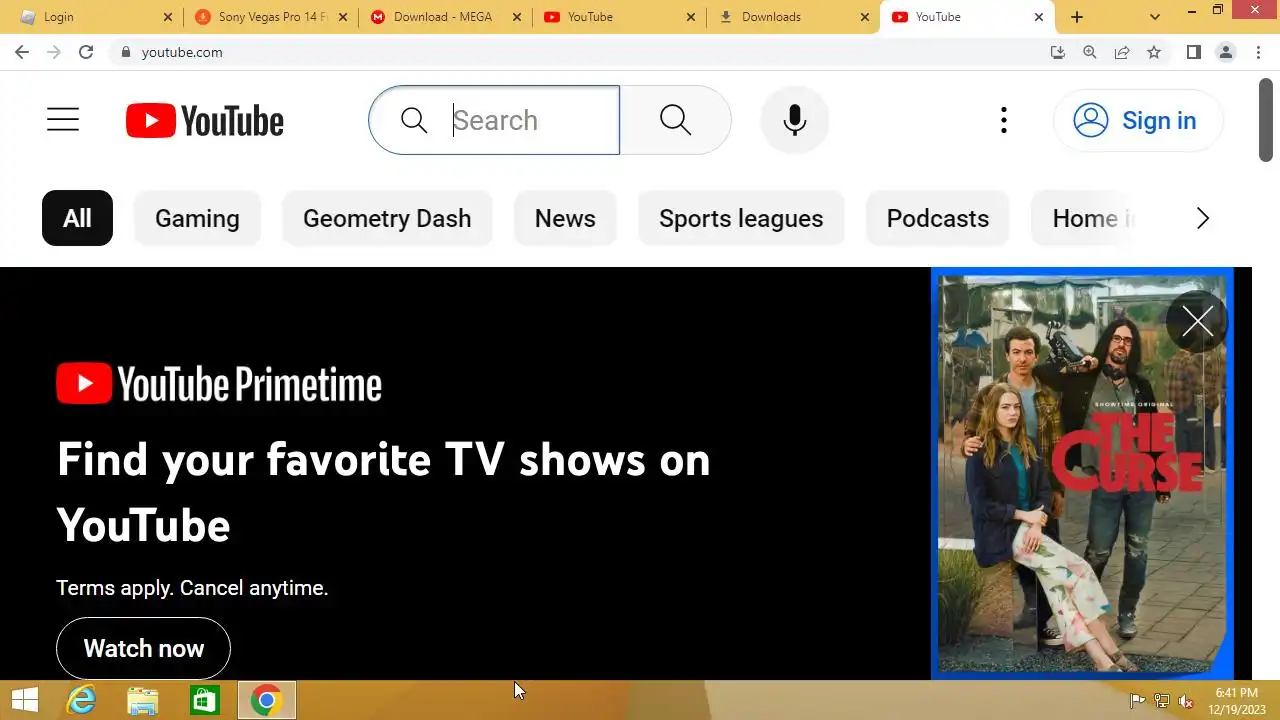Switch to the Login tab
The width and height of the screenshot is (1280, 720).
95,17
